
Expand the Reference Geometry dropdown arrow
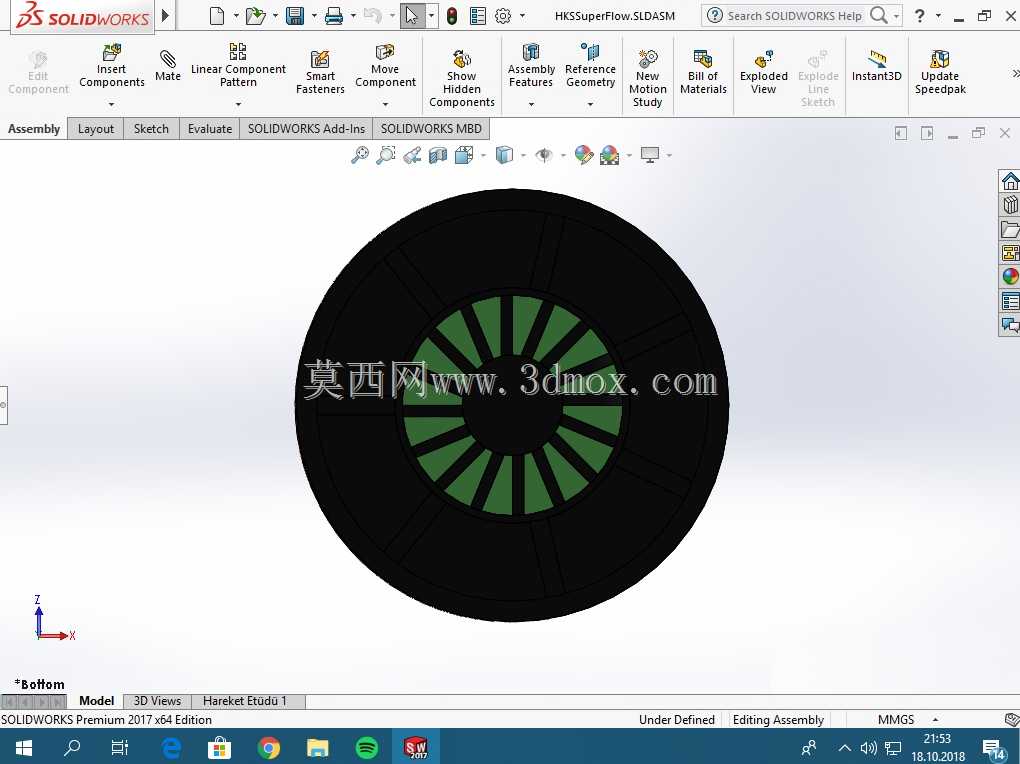590,104
